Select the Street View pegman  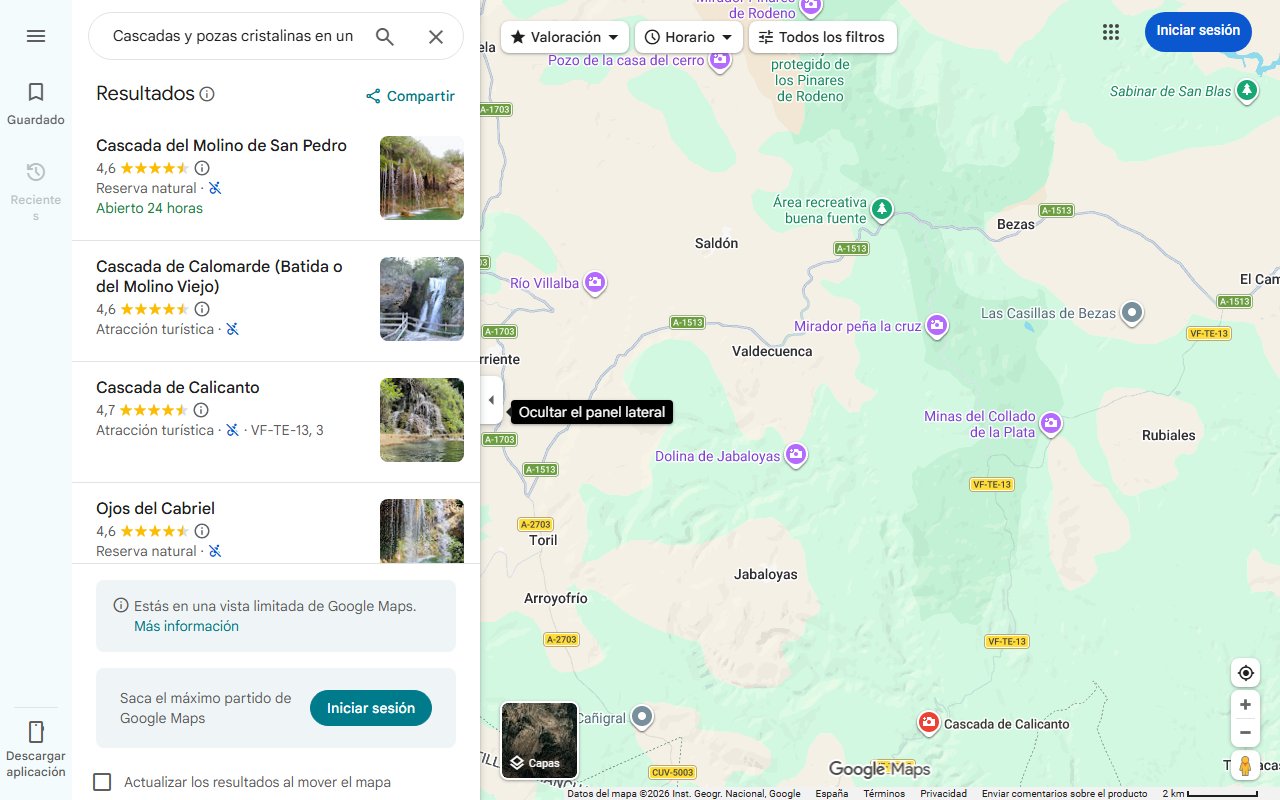pos(1245,765)
